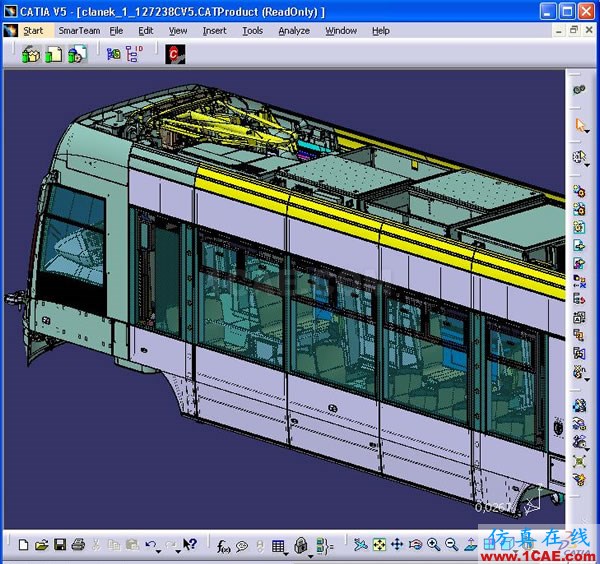Choose the Select arrow tool
The width and height of the screenshot is (600, 564).
click(x=580, y=125)
